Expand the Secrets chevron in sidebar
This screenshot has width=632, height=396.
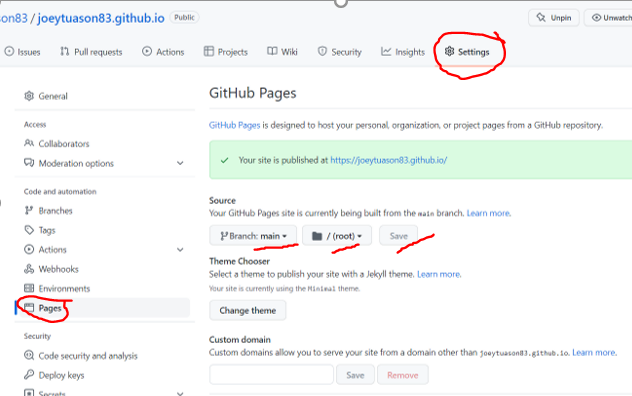180,393
